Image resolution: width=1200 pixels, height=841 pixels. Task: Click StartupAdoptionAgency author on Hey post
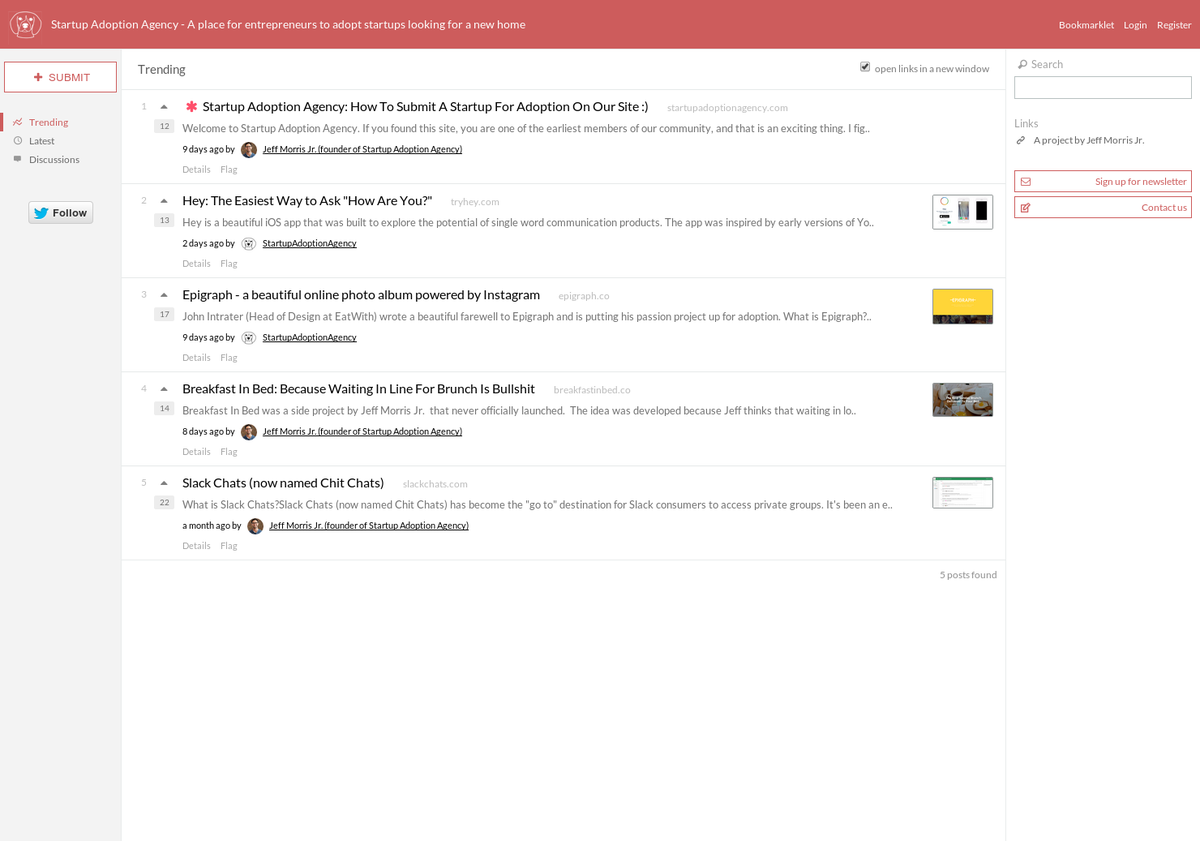tap(309, 244)
